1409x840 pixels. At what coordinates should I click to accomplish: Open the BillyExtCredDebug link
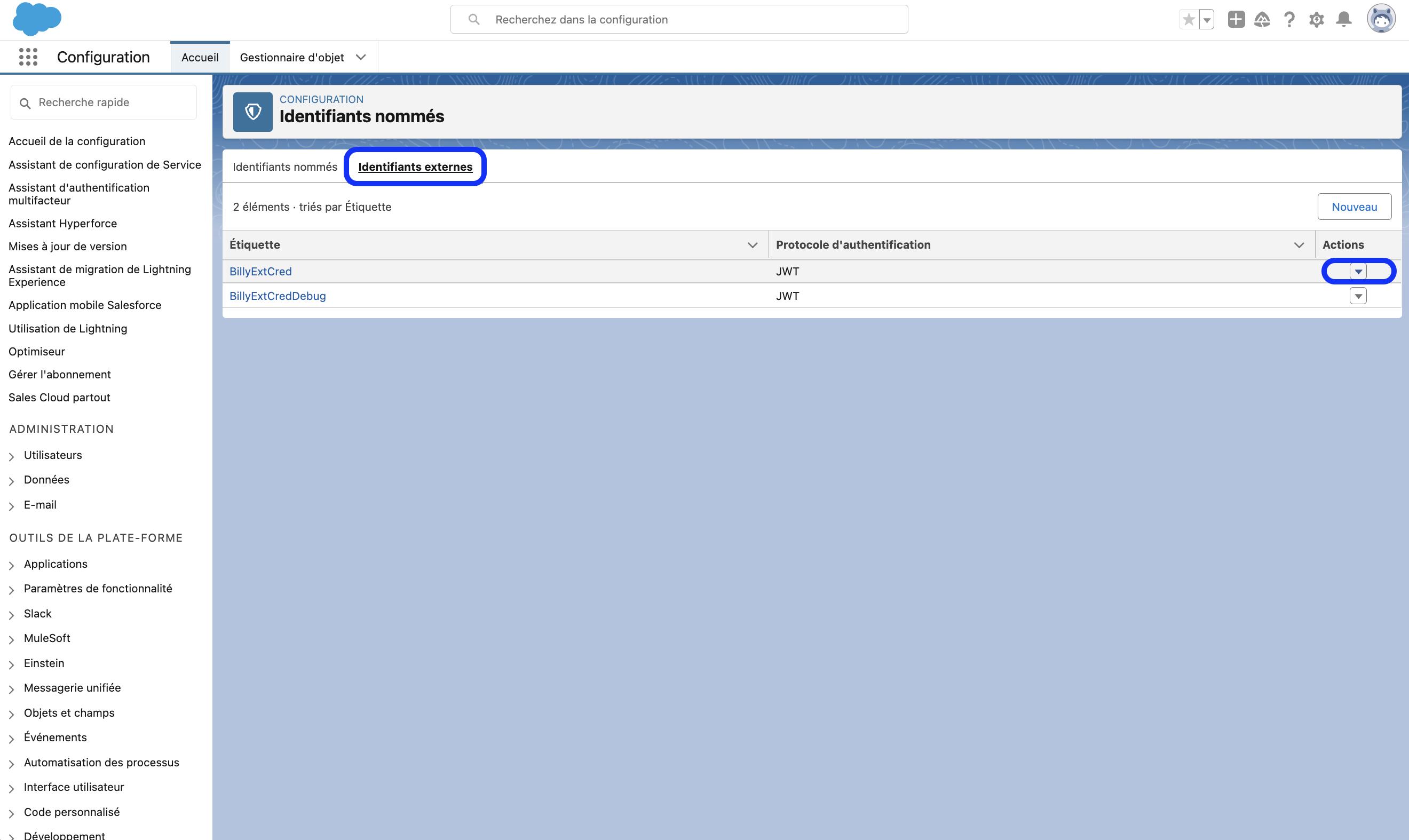click(x=278, y=296)
